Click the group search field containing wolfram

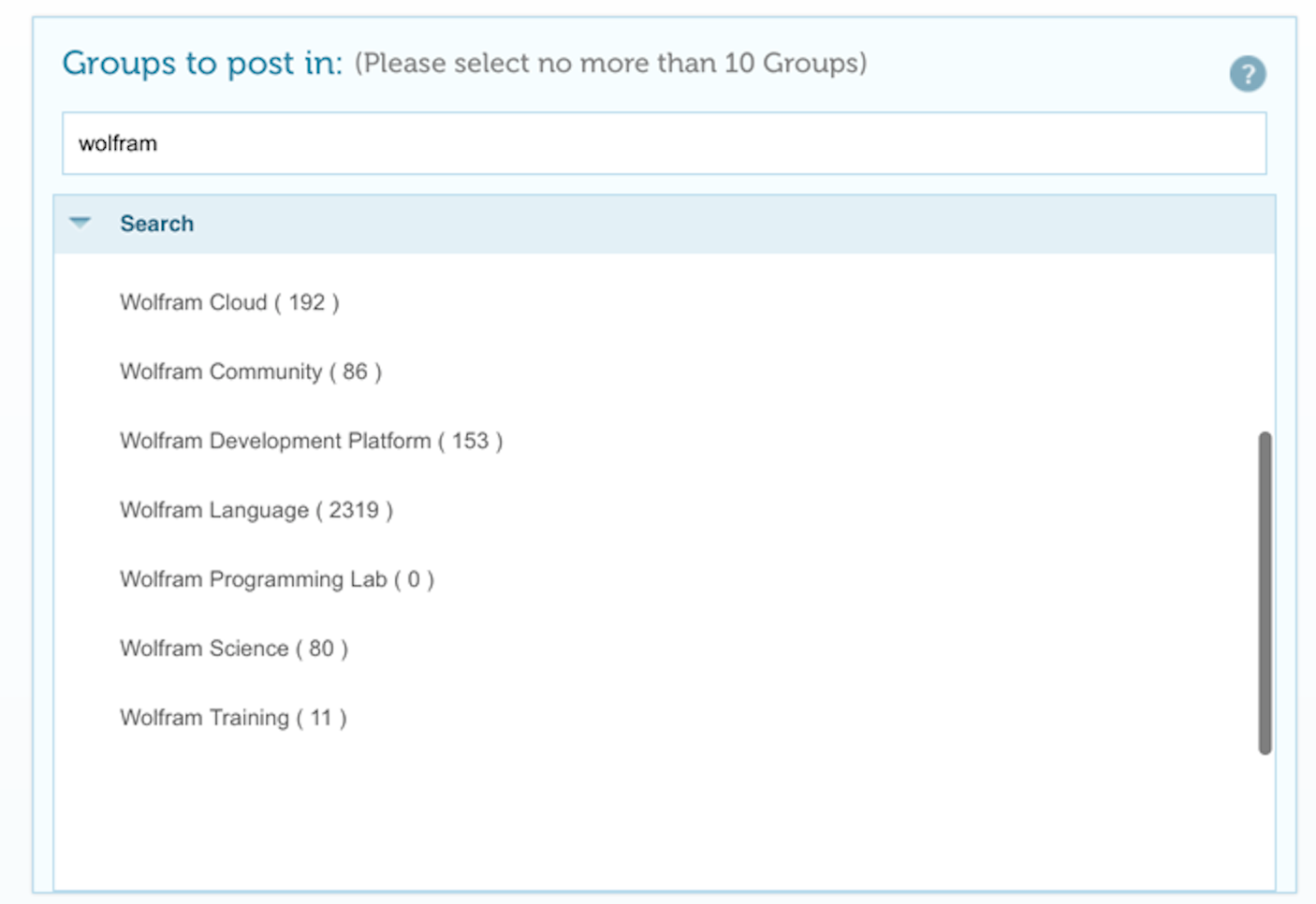tap(664, 143)
